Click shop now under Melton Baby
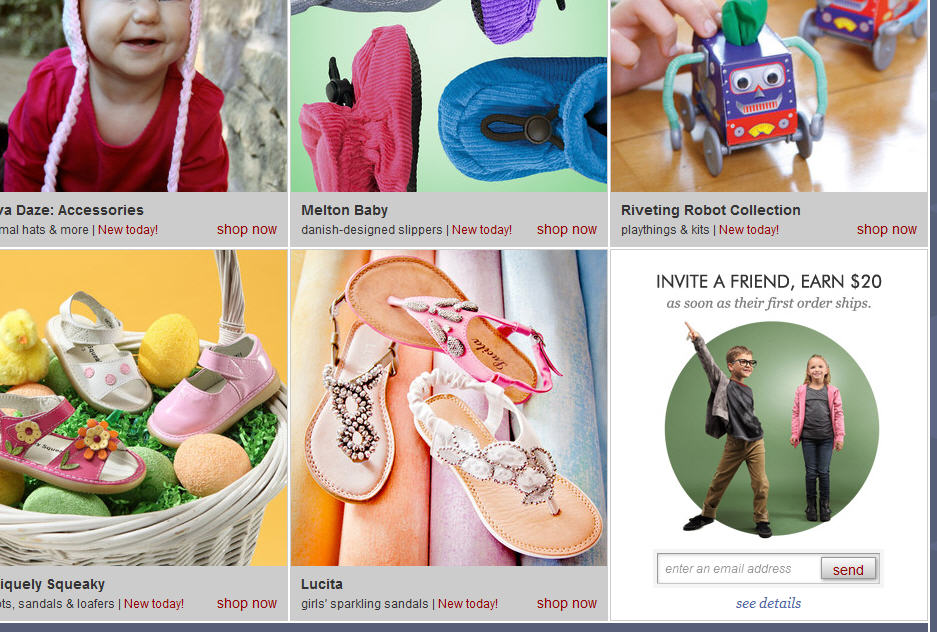Viewport: 937px width, 632px height. (567, 229)
